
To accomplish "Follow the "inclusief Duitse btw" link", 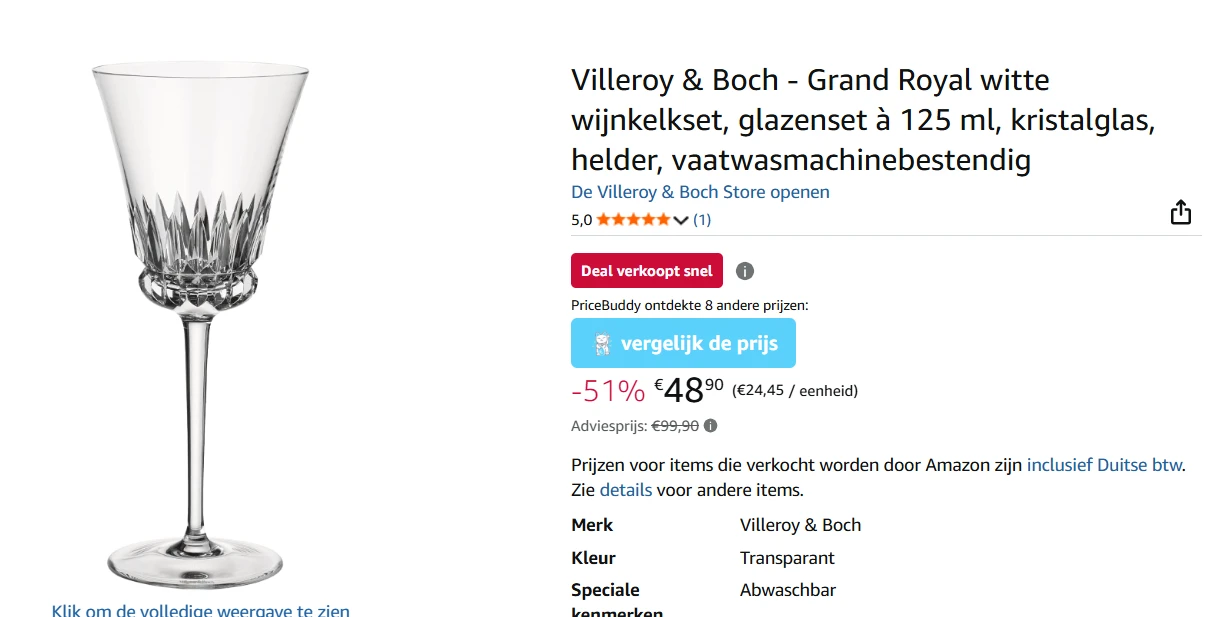I will [x=1104, y=465].
